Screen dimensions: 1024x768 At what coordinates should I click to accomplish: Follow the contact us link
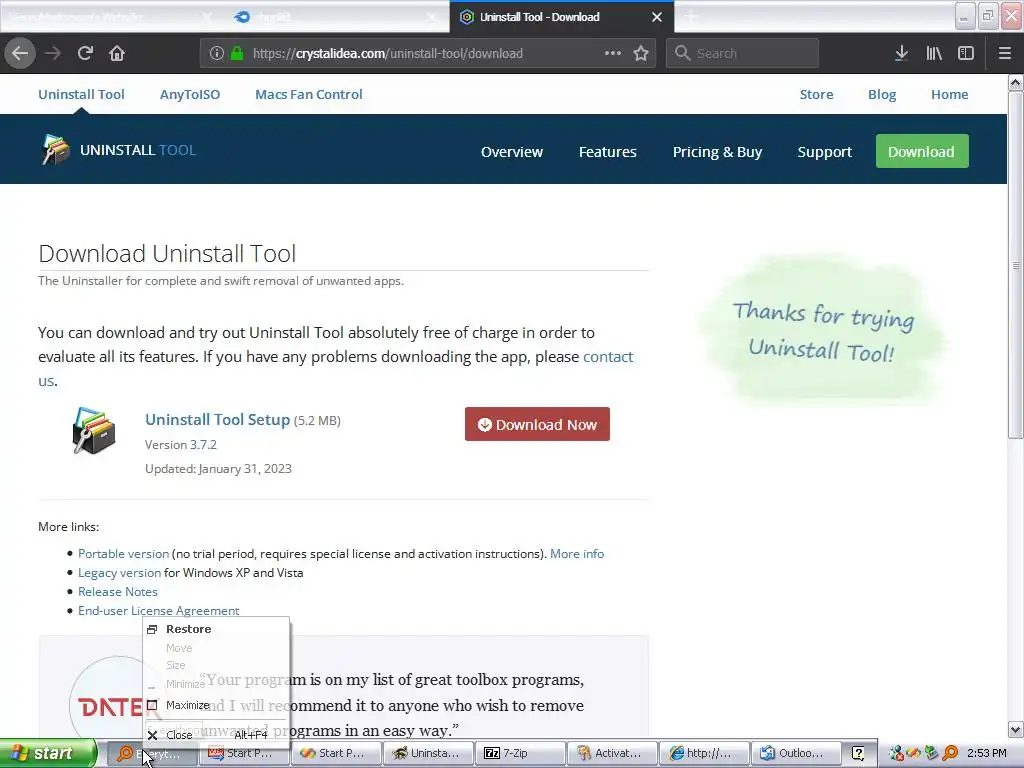click(608, 357)
